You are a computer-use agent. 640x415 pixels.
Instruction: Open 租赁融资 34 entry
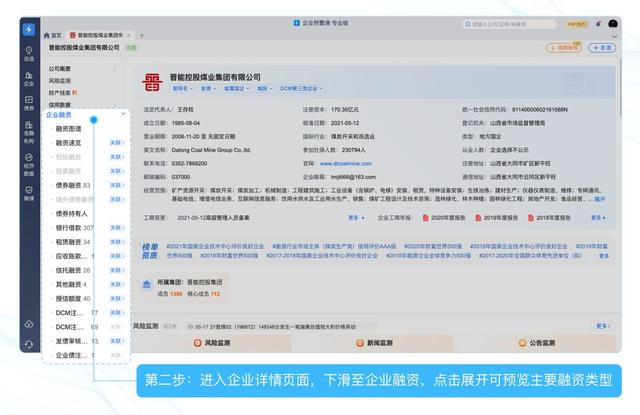(73, 242)
